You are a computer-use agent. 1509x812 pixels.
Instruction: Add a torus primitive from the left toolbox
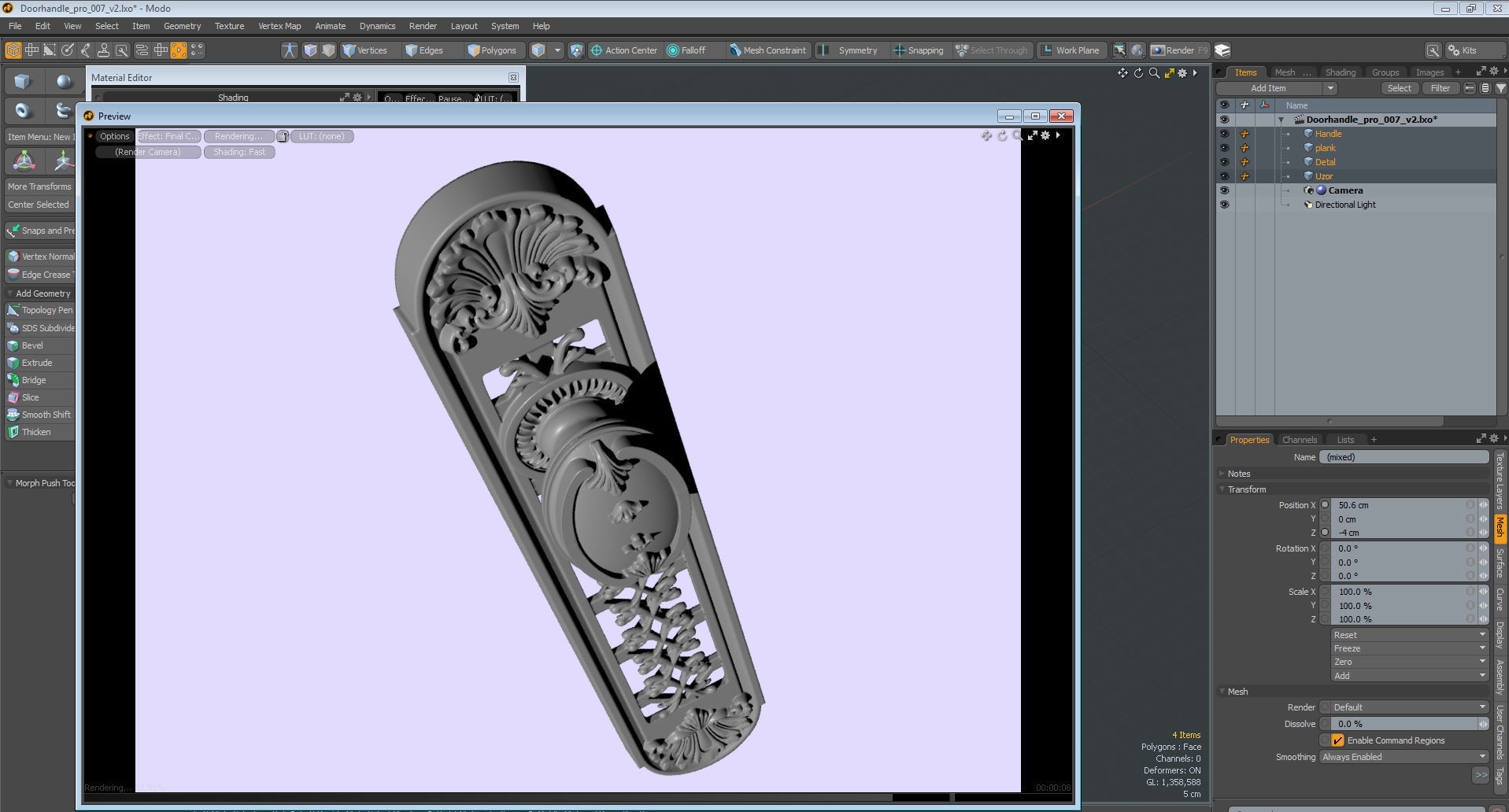(x=22, y=110)
